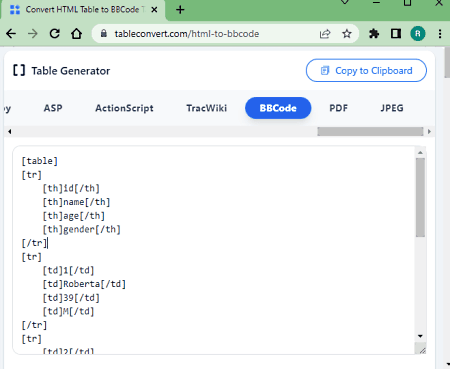
Task: Click the format tabs horizontal scrollbar thumb
Action: (x=370, y=132)
